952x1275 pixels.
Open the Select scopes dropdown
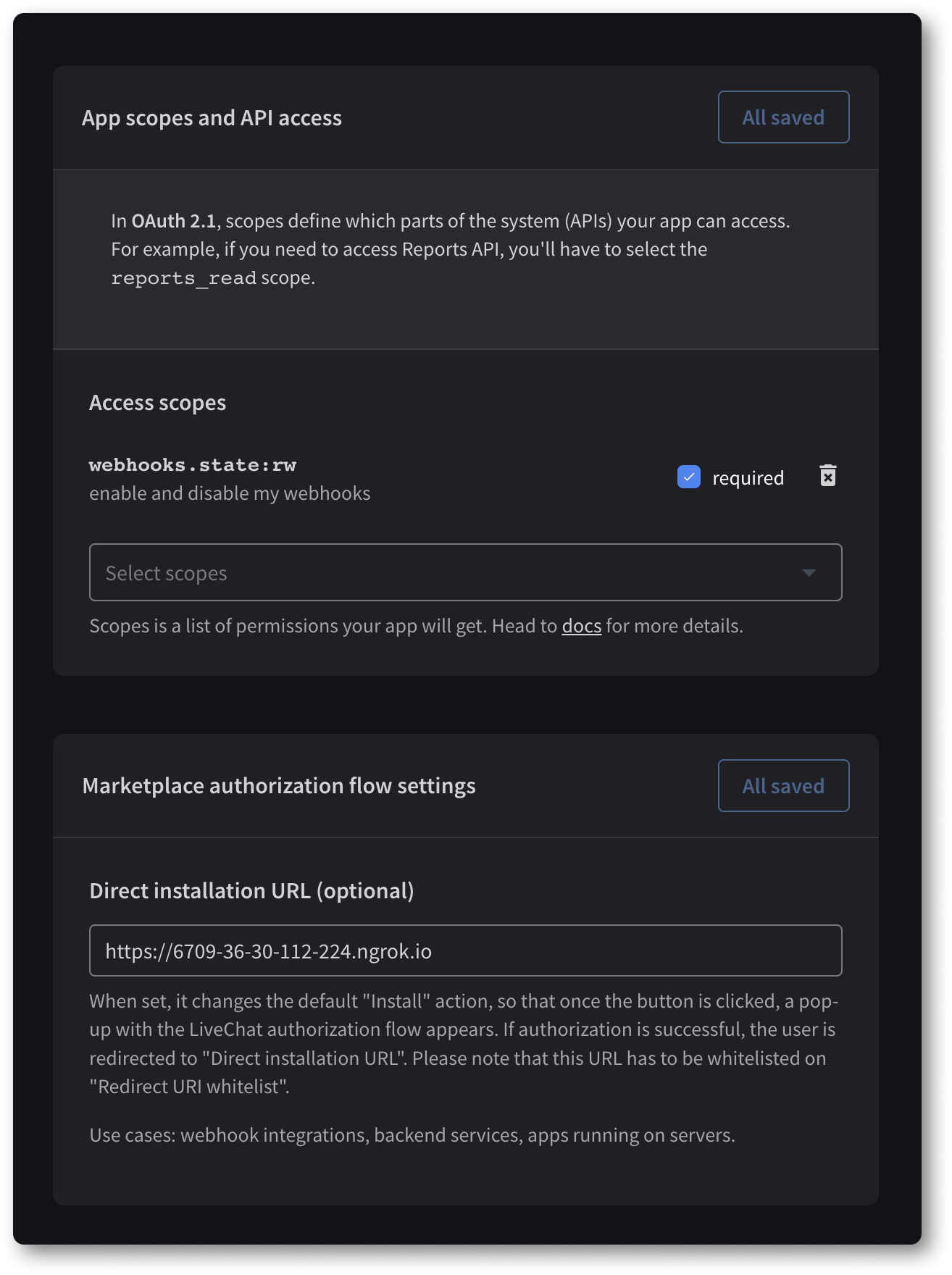pos(465,572)
